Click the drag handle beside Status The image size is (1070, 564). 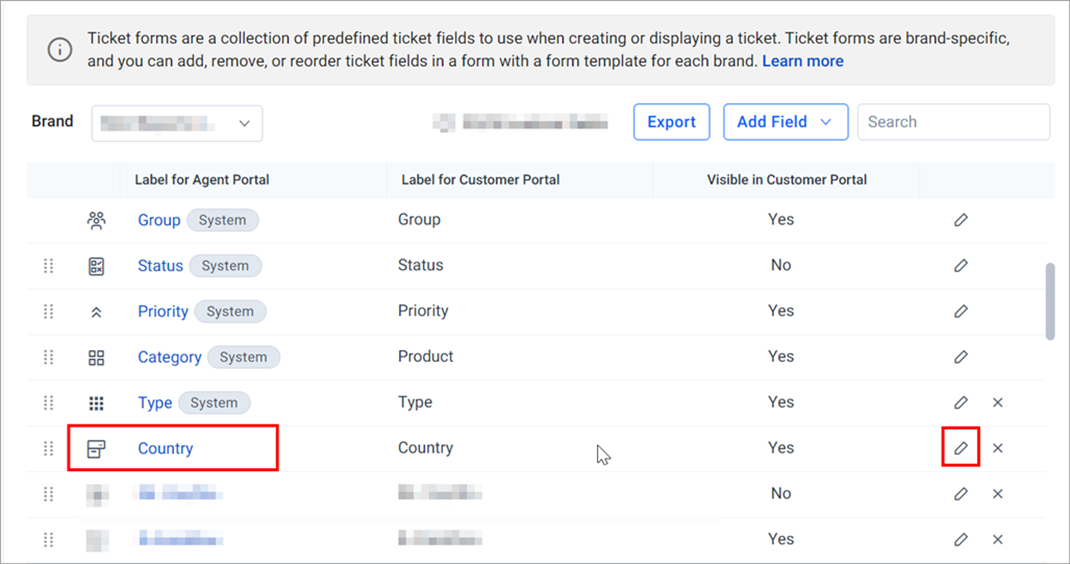(48, 266)
